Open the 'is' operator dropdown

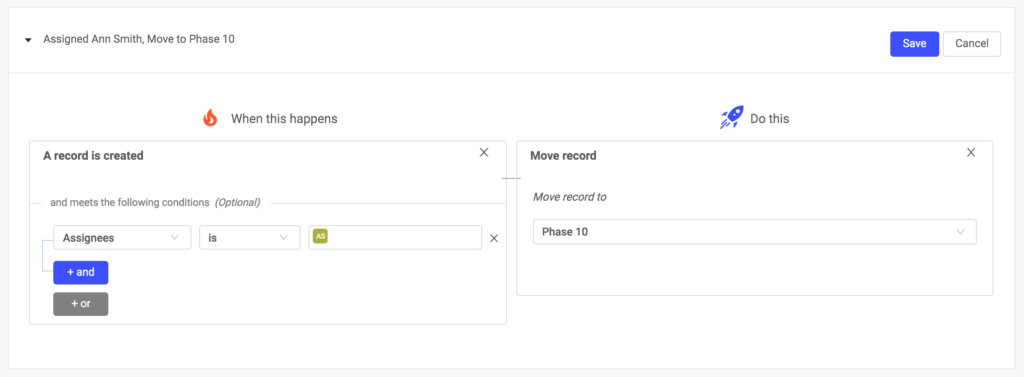click(x=249, y=238)
